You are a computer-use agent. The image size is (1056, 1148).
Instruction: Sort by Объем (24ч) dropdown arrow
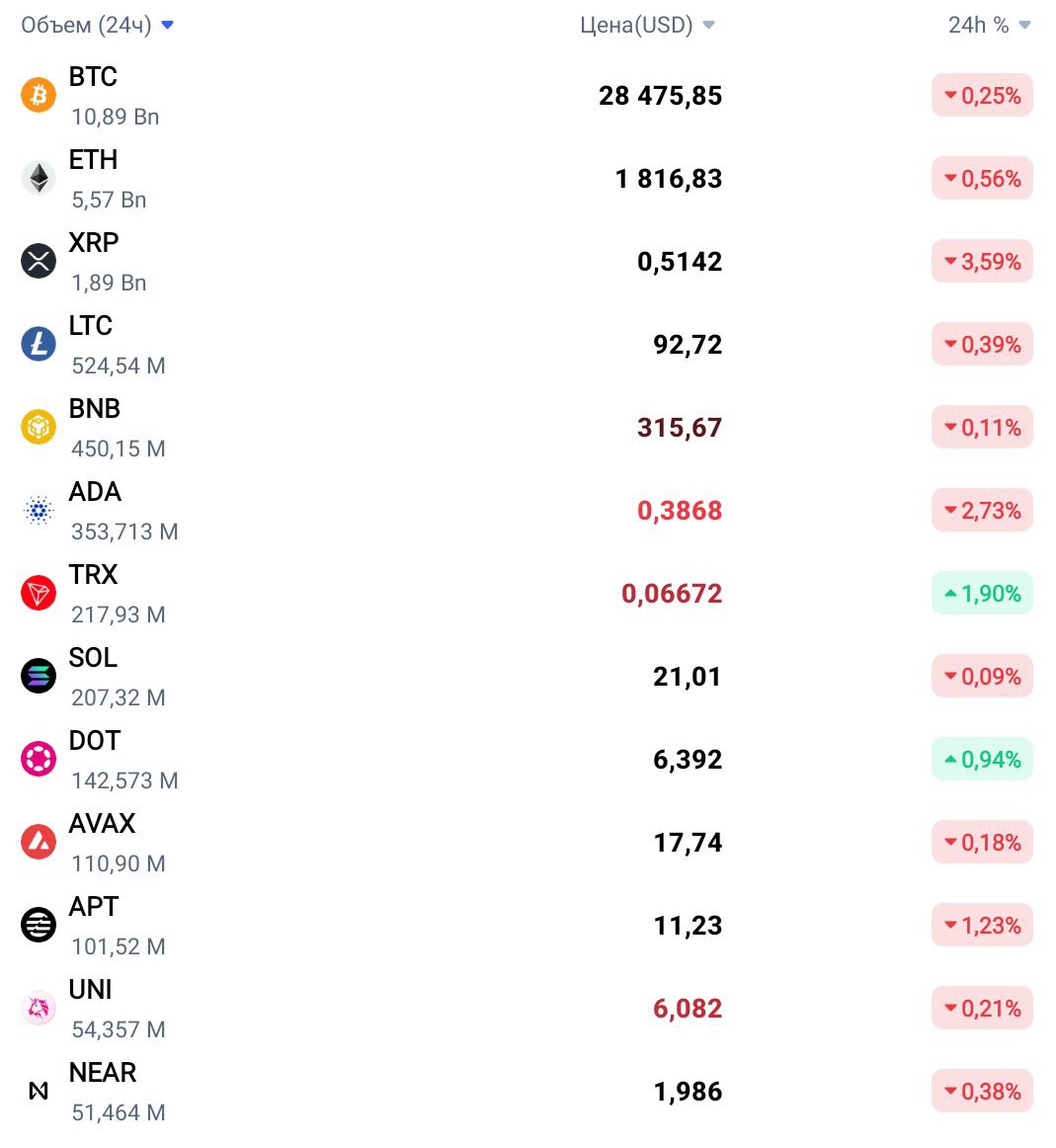point(168,25)
